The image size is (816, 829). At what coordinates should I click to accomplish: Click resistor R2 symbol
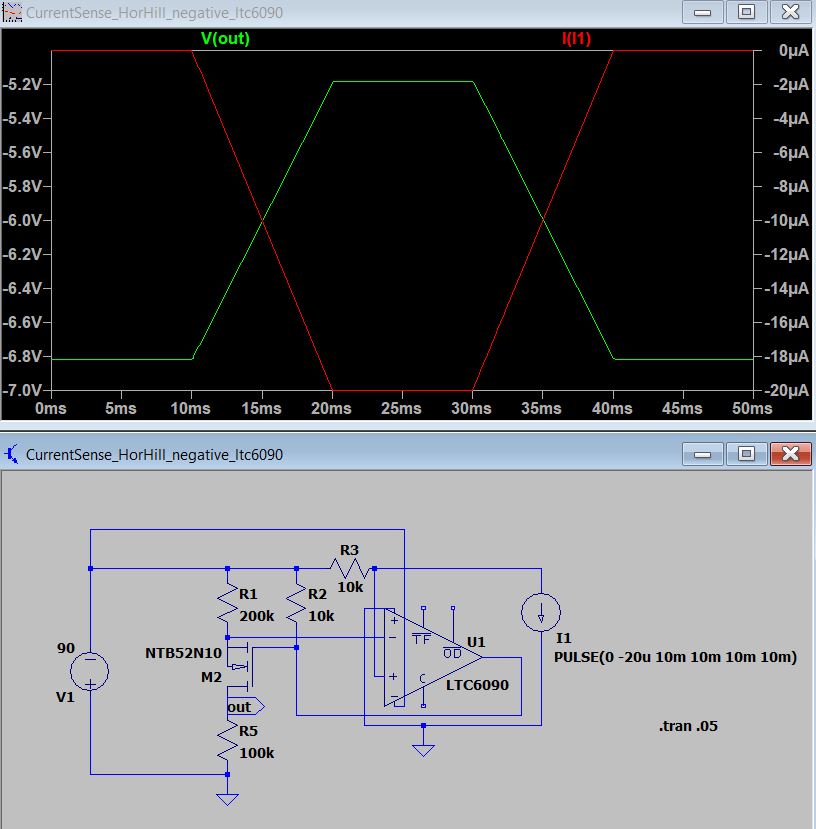coord(296,603)
